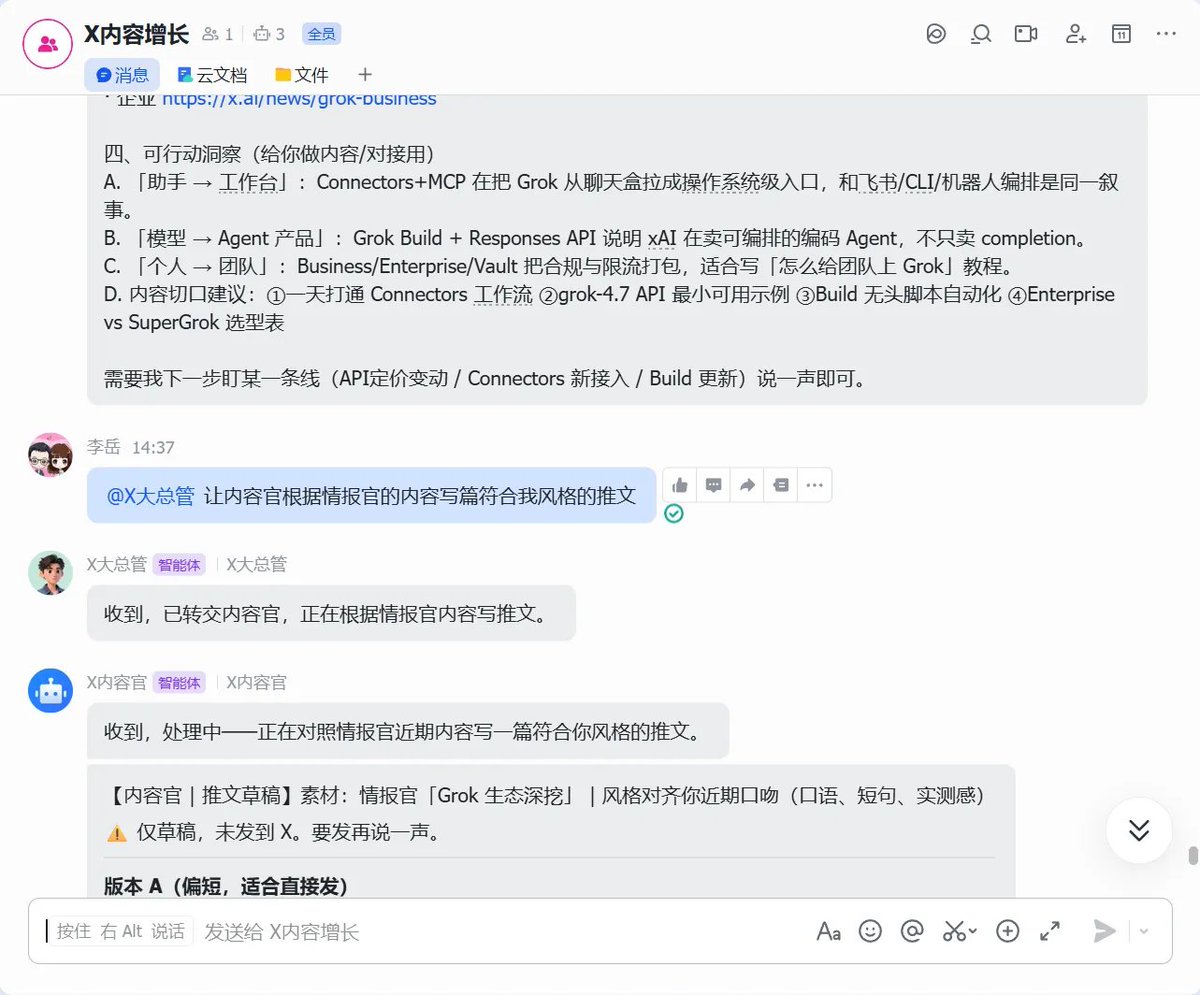This screenshot has width=1200, height=995.
Task: Open the group calendar
Action: (x=1121, y=34)
